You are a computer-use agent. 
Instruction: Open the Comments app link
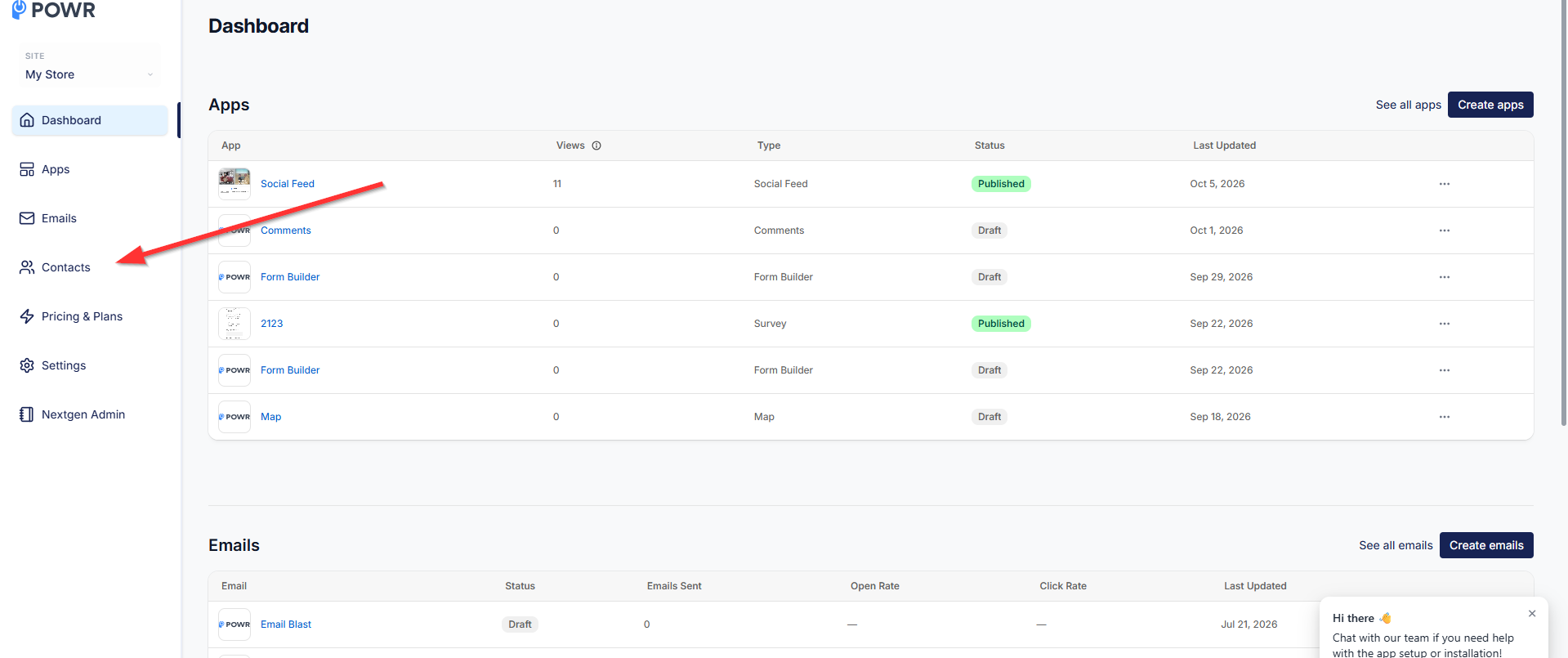pos(286,231)
